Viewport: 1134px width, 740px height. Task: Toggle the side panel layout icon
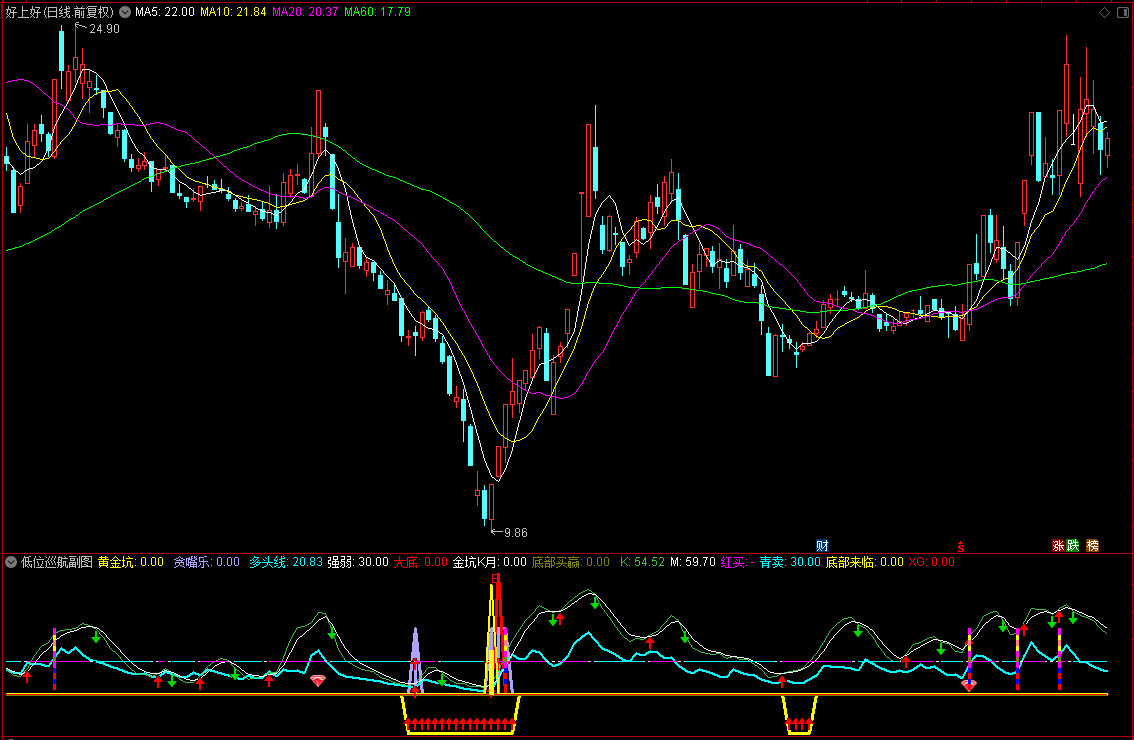(1123, 12)
